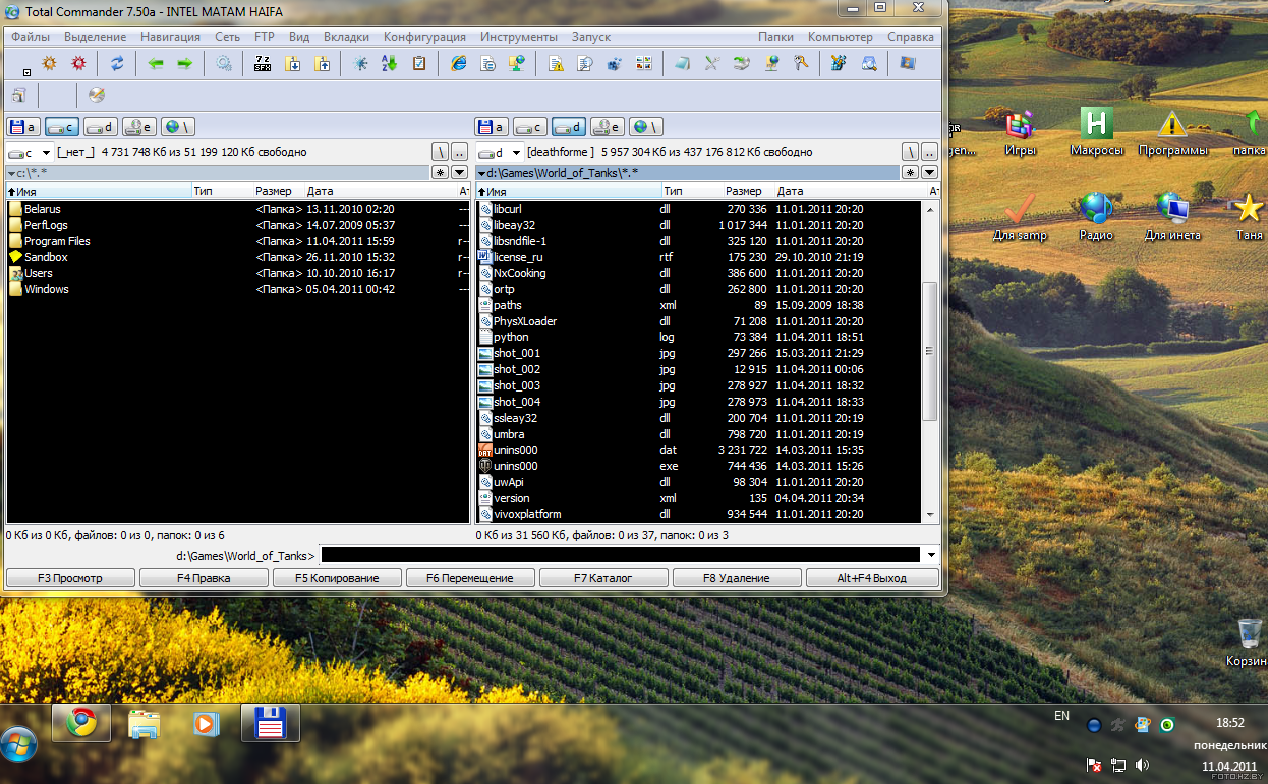
Task: Open the Файлы menu
Action: click(31, 37)
